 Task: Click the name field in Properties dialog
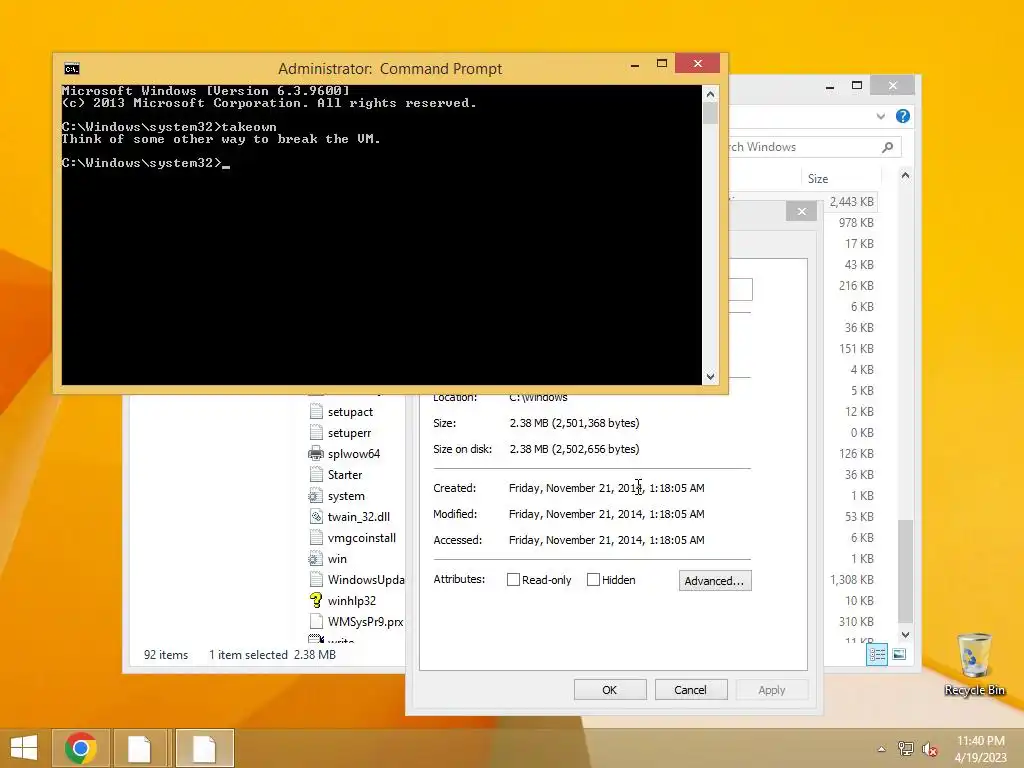click(x=741, y=289)
